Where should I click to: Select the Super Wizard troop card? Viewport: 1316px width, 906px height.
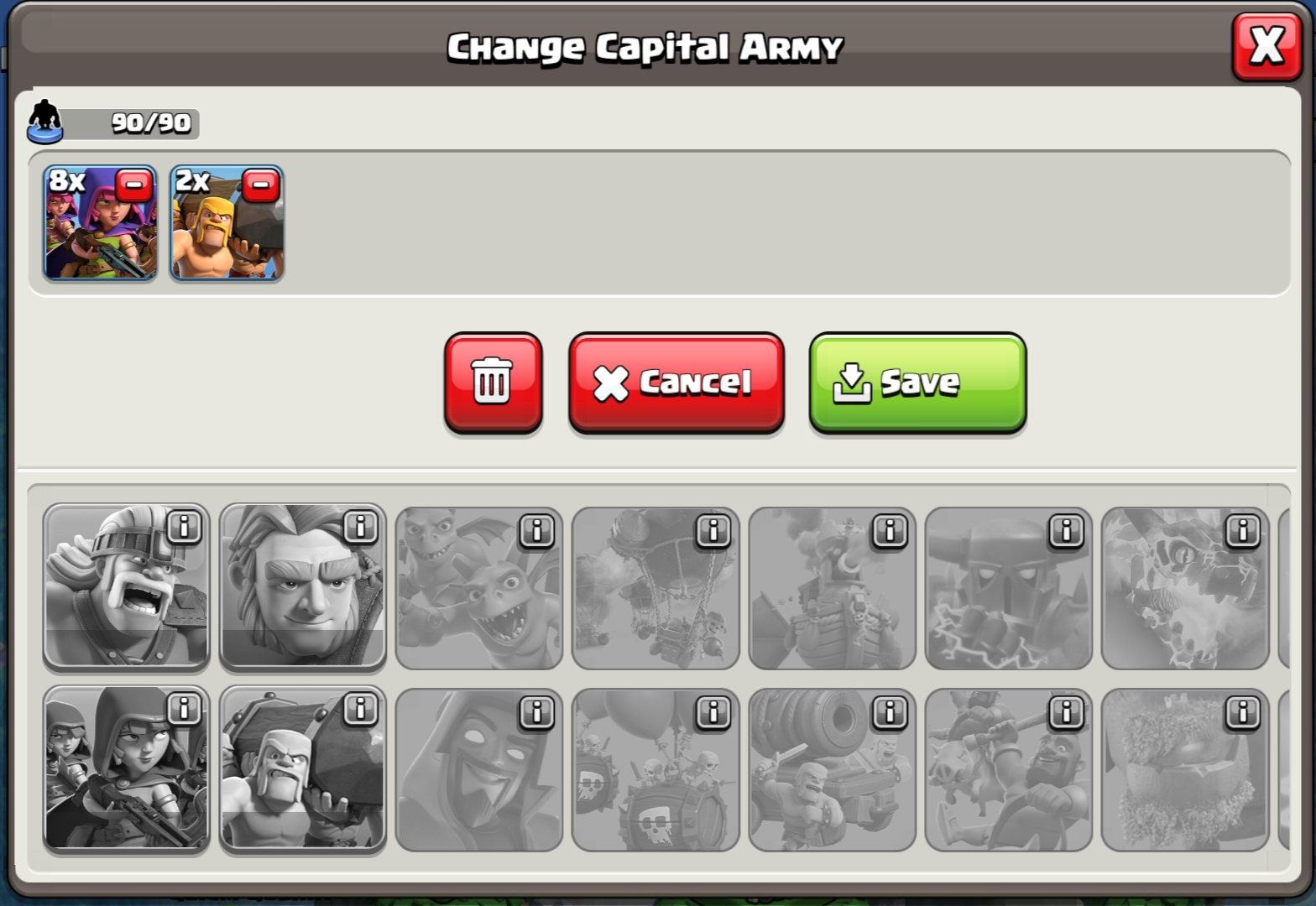pos(479,770)
